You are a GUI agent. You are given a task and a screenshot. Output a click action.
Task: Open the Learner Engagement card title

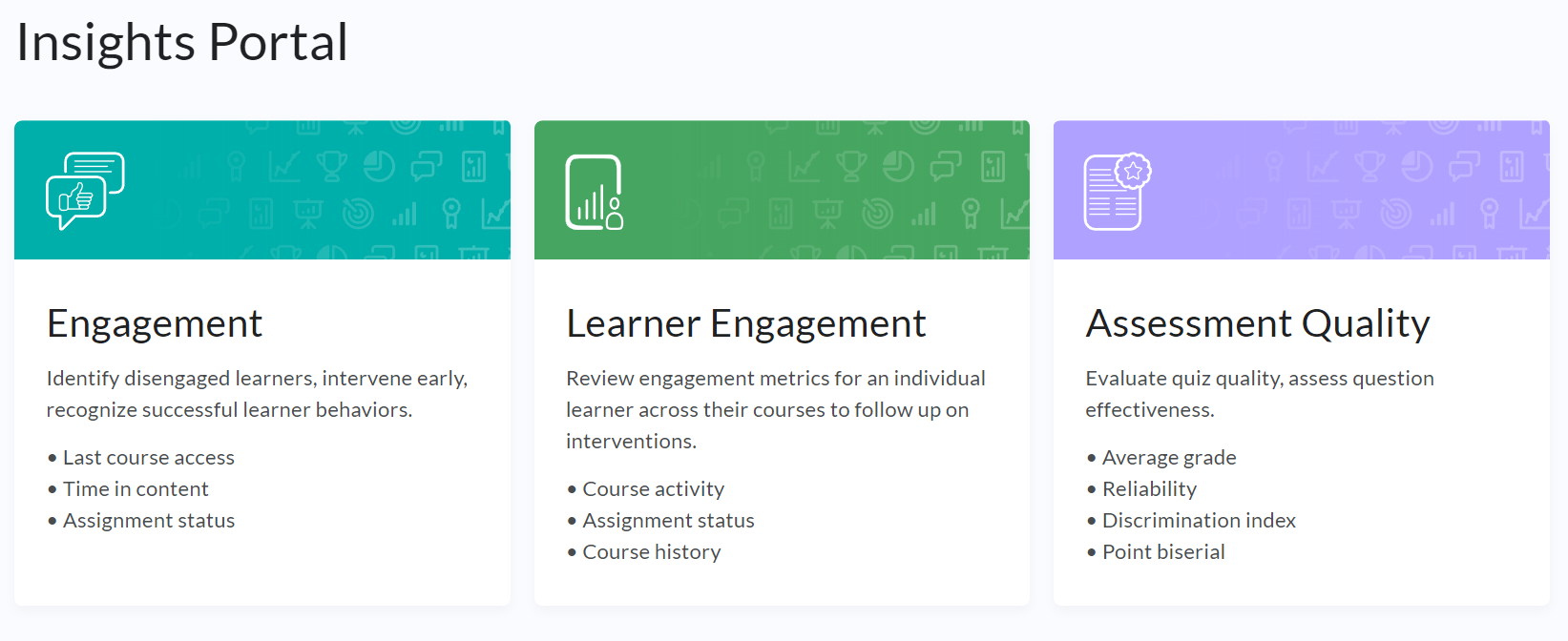(745, 324)
